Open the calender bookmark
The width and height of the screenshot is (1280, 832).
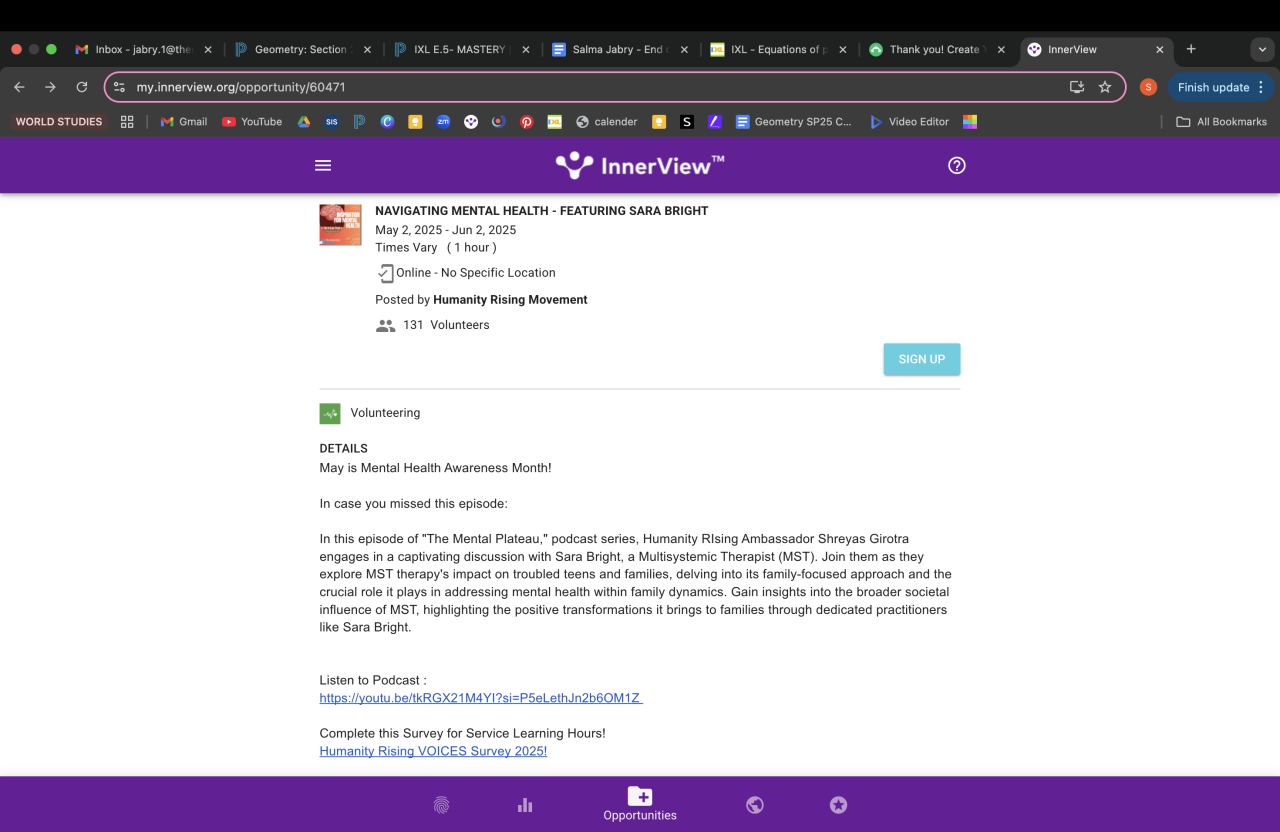pyautogui.click(x=607, y=122)
